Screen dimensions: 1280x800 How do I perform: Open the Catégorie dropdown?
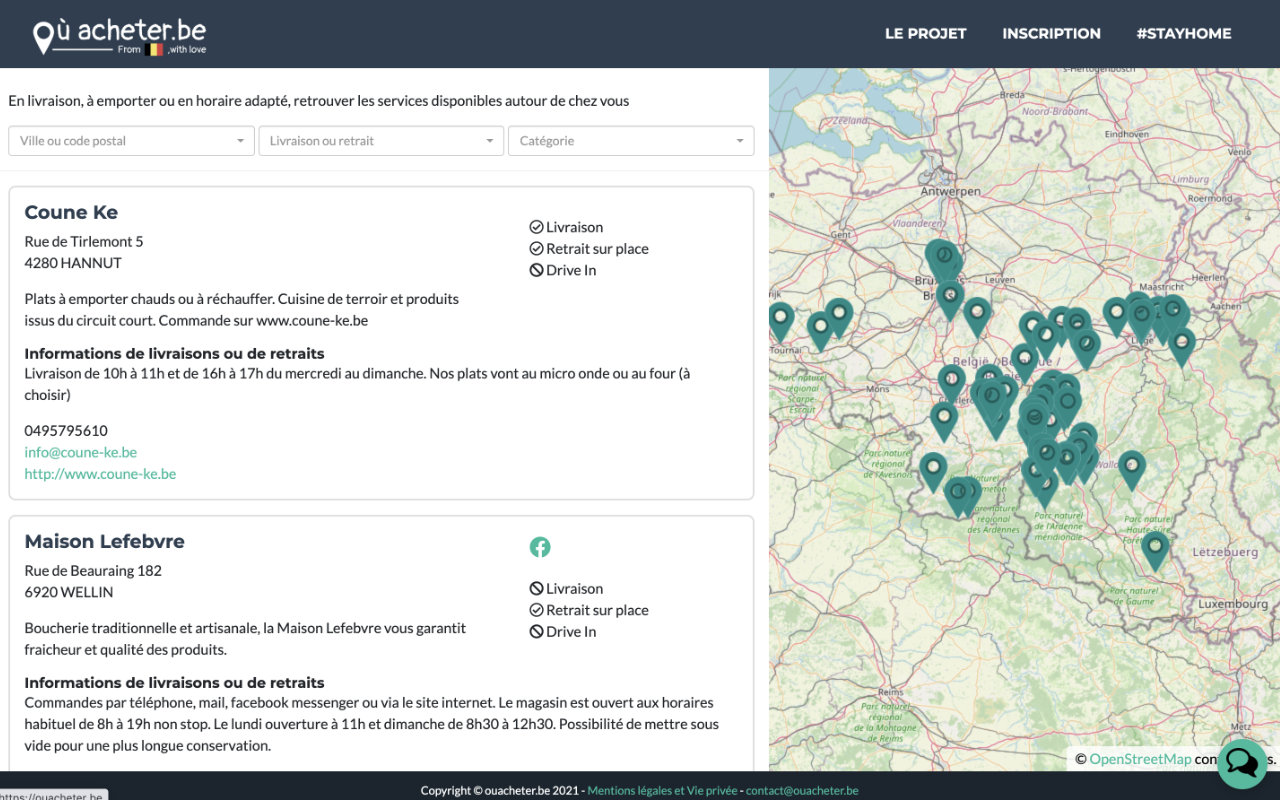pyautogui.click(x=630, y=140)
